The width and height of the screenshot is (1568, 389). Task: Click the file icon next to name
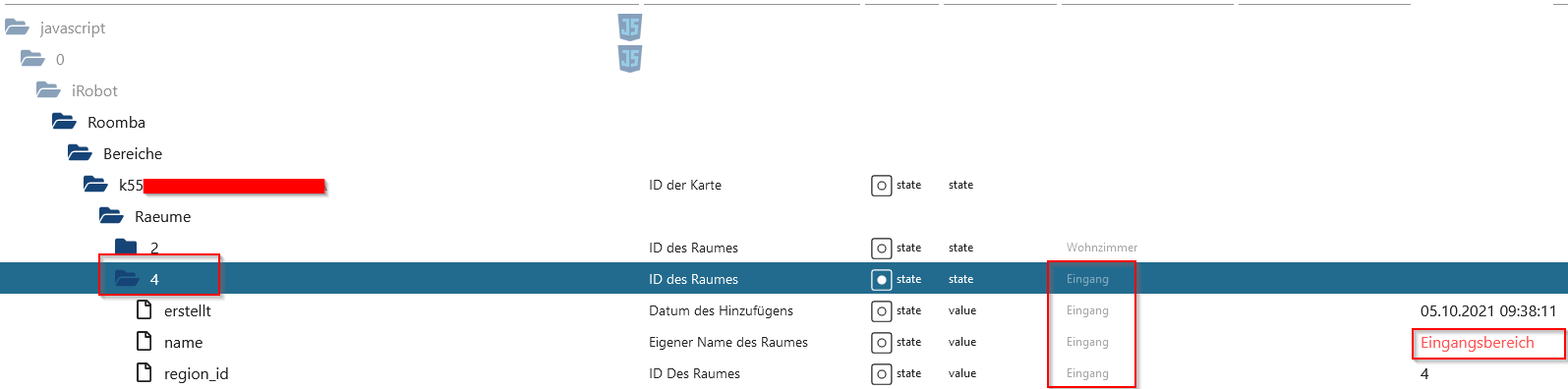145,342
